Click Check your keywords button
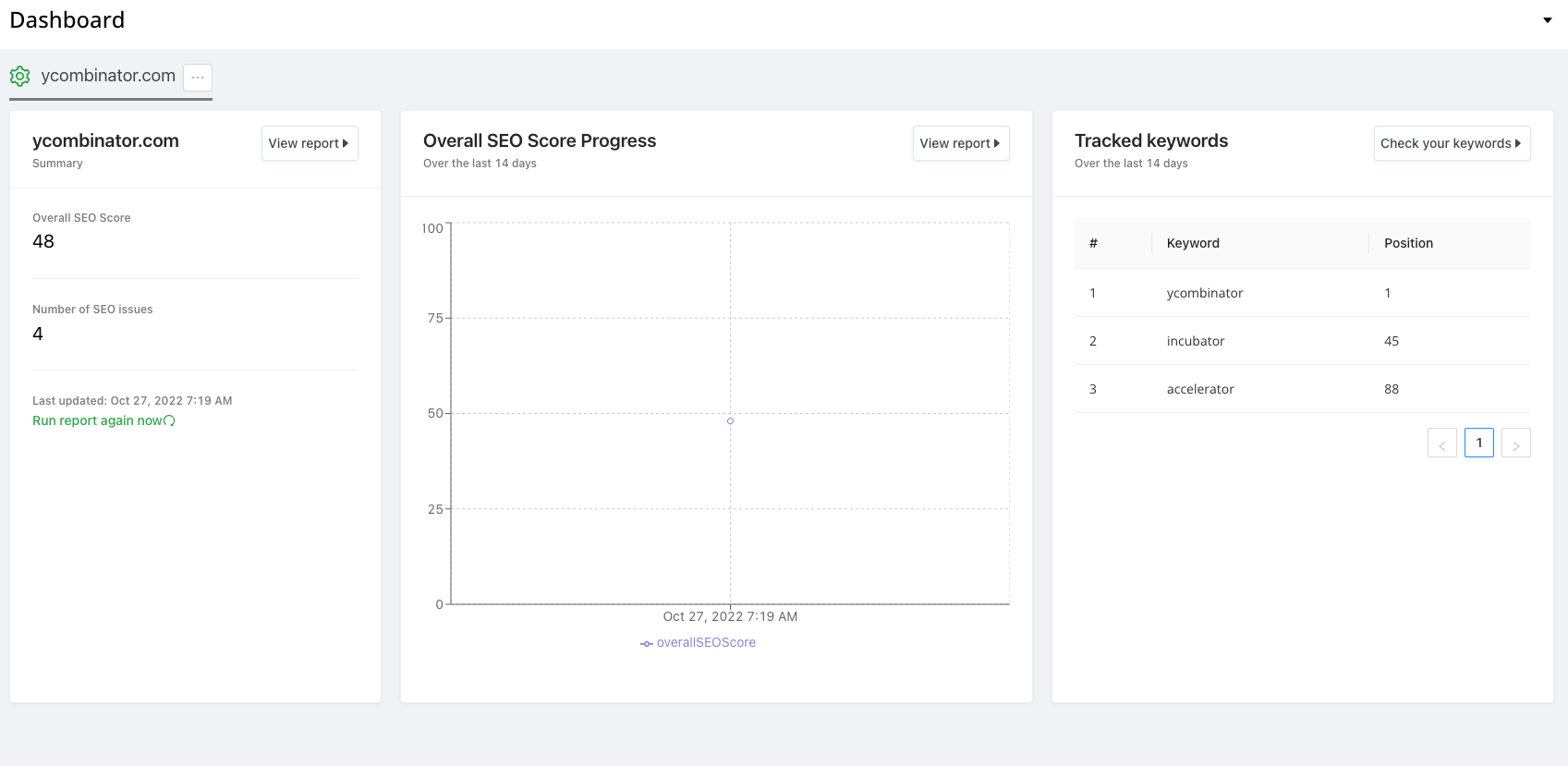The width and height of the screenshot is (1568, 766). [1452, 143]
